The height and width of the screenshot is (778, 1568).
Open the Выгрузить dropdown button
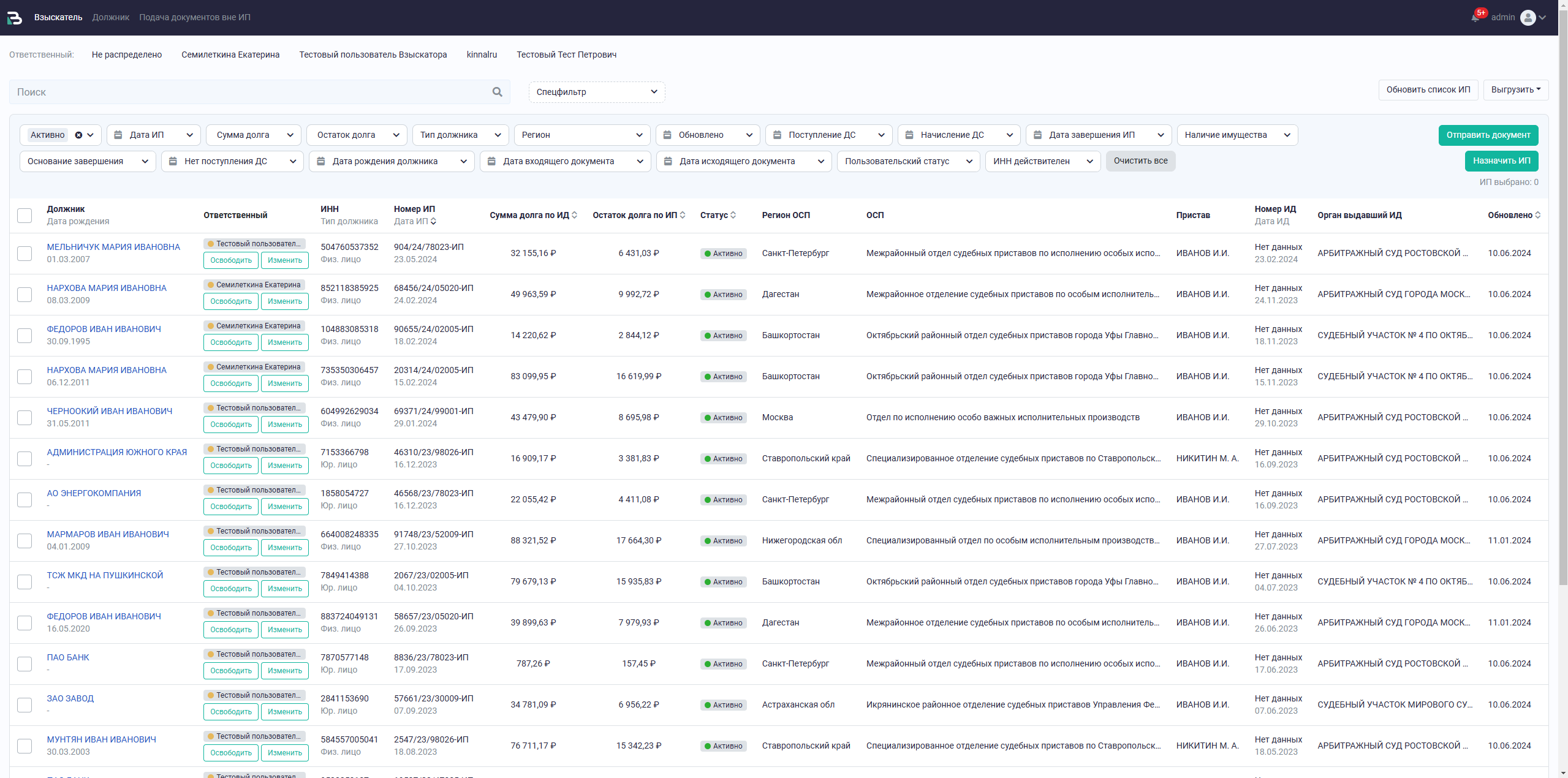coord(1515,89)
